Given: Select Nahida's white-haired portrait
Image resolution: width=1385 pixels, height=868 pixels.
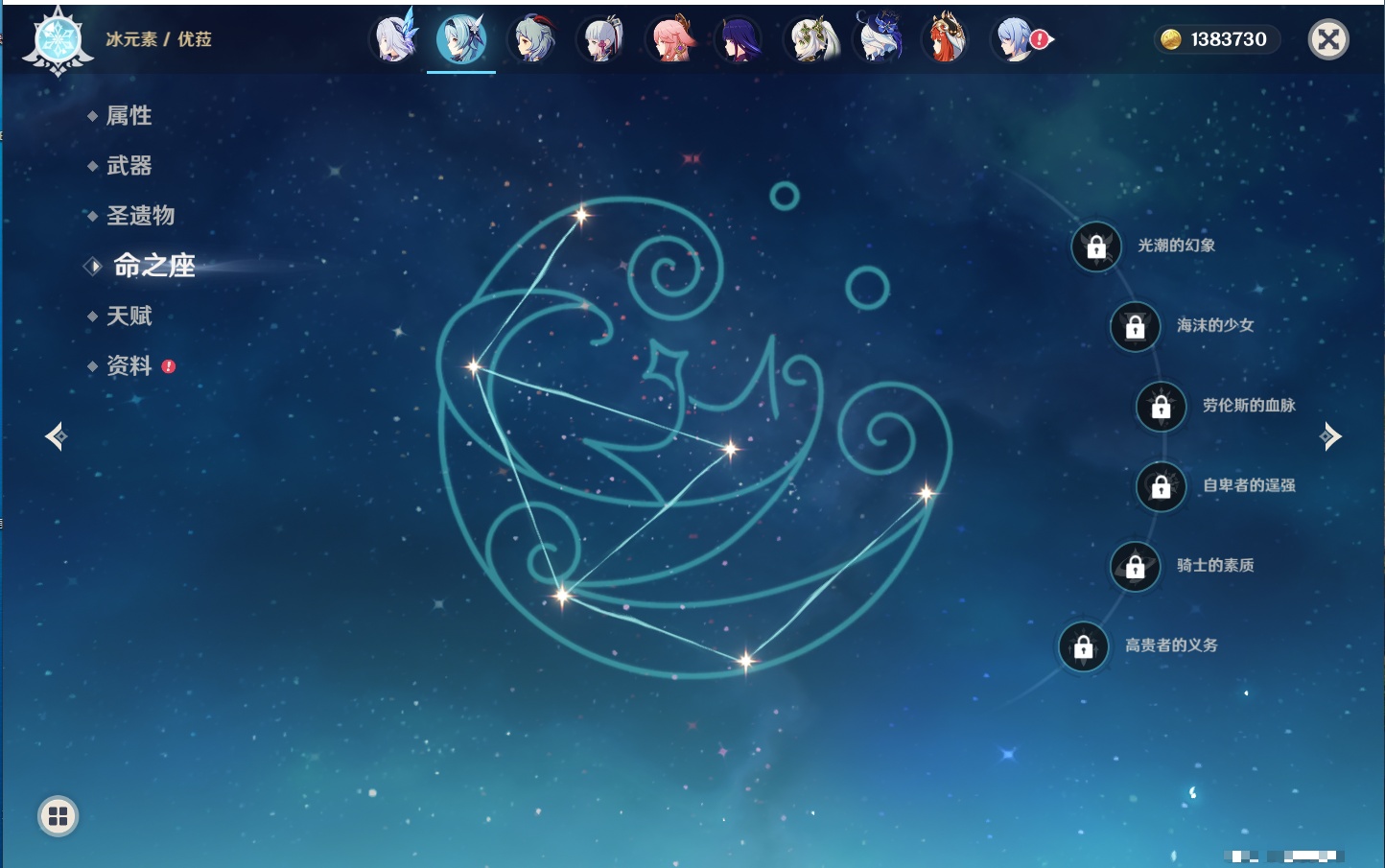Looking at the screenshot, I should coord(811,40).
